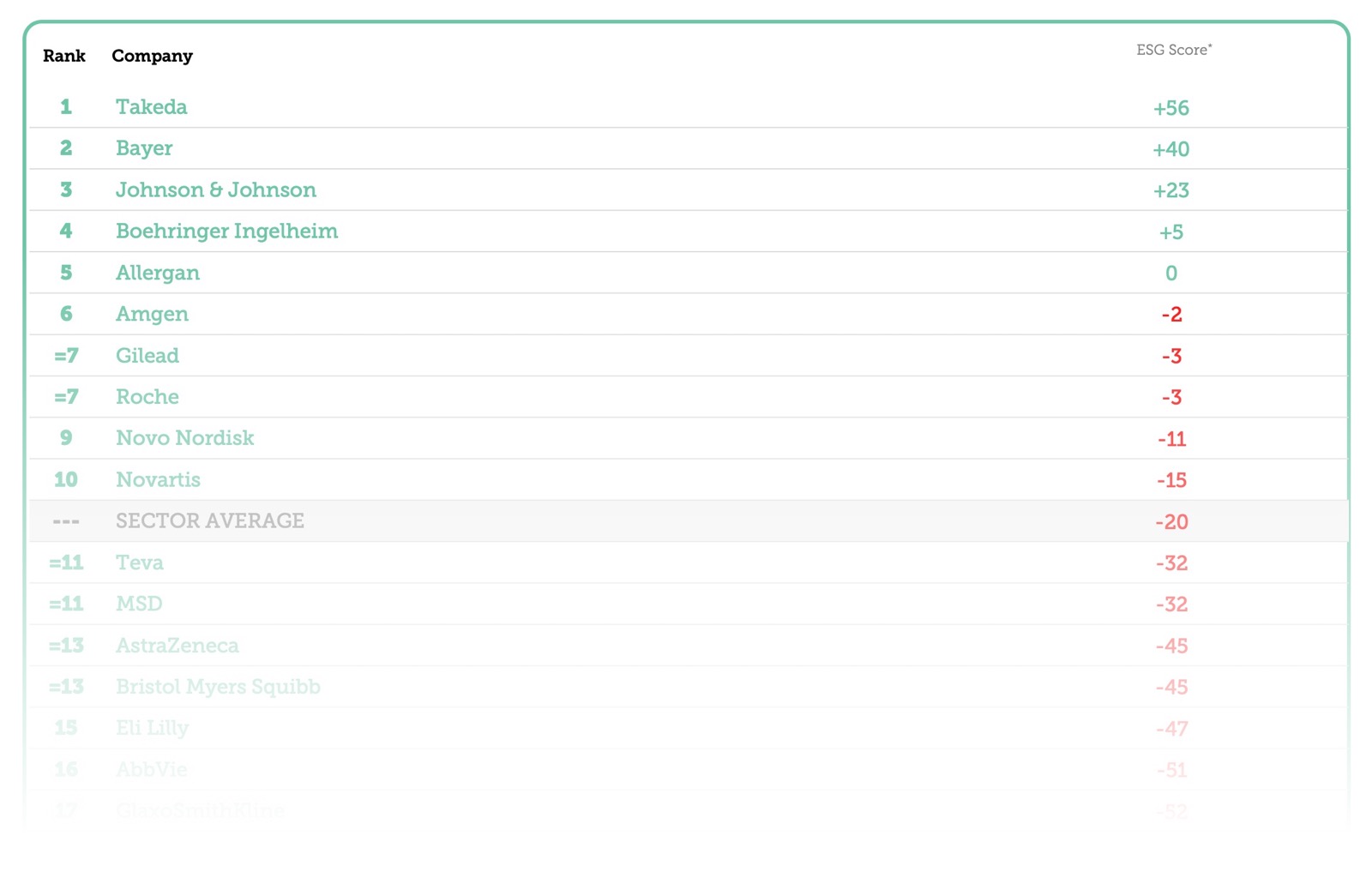The width and height of the screenshot is (1372, 878).
Task: Select Eli Lilly's -47 score
Action: [1171, 729]
